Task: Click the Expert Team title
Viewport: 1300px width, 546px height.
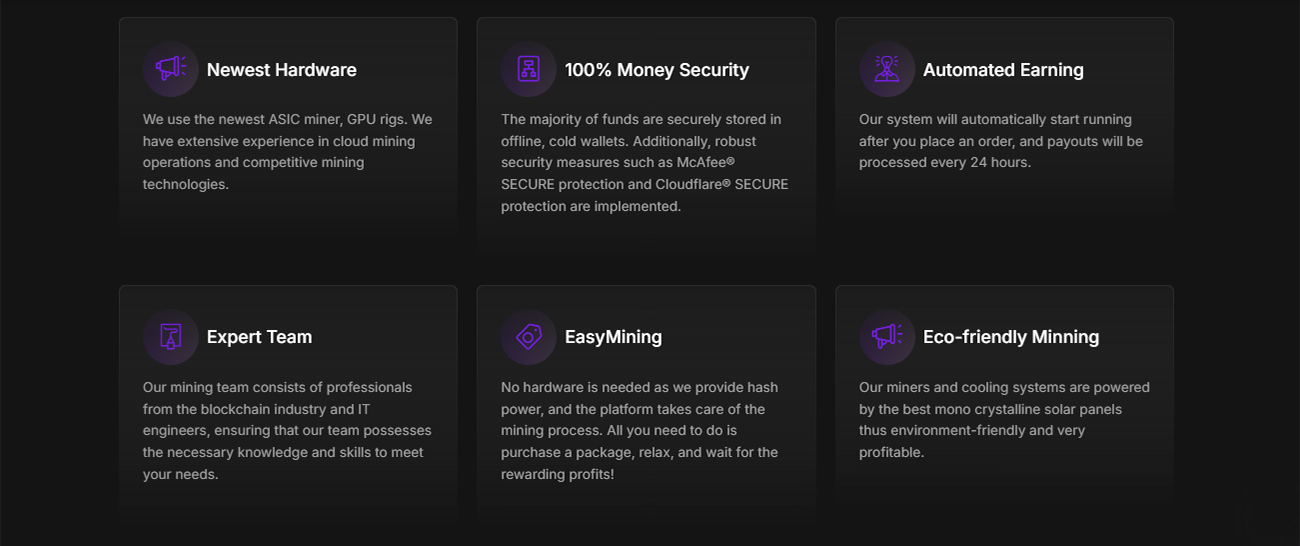Action: point(260,337)
